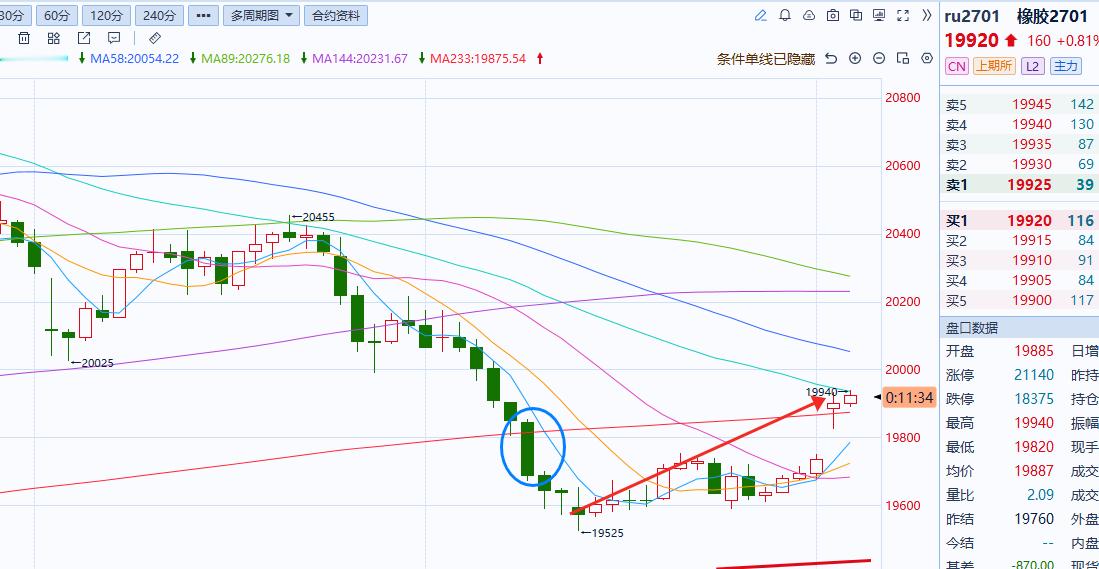Click the 上期所 exchange tag
Screen dimensions: 1099x569
(x=994, y=67)
